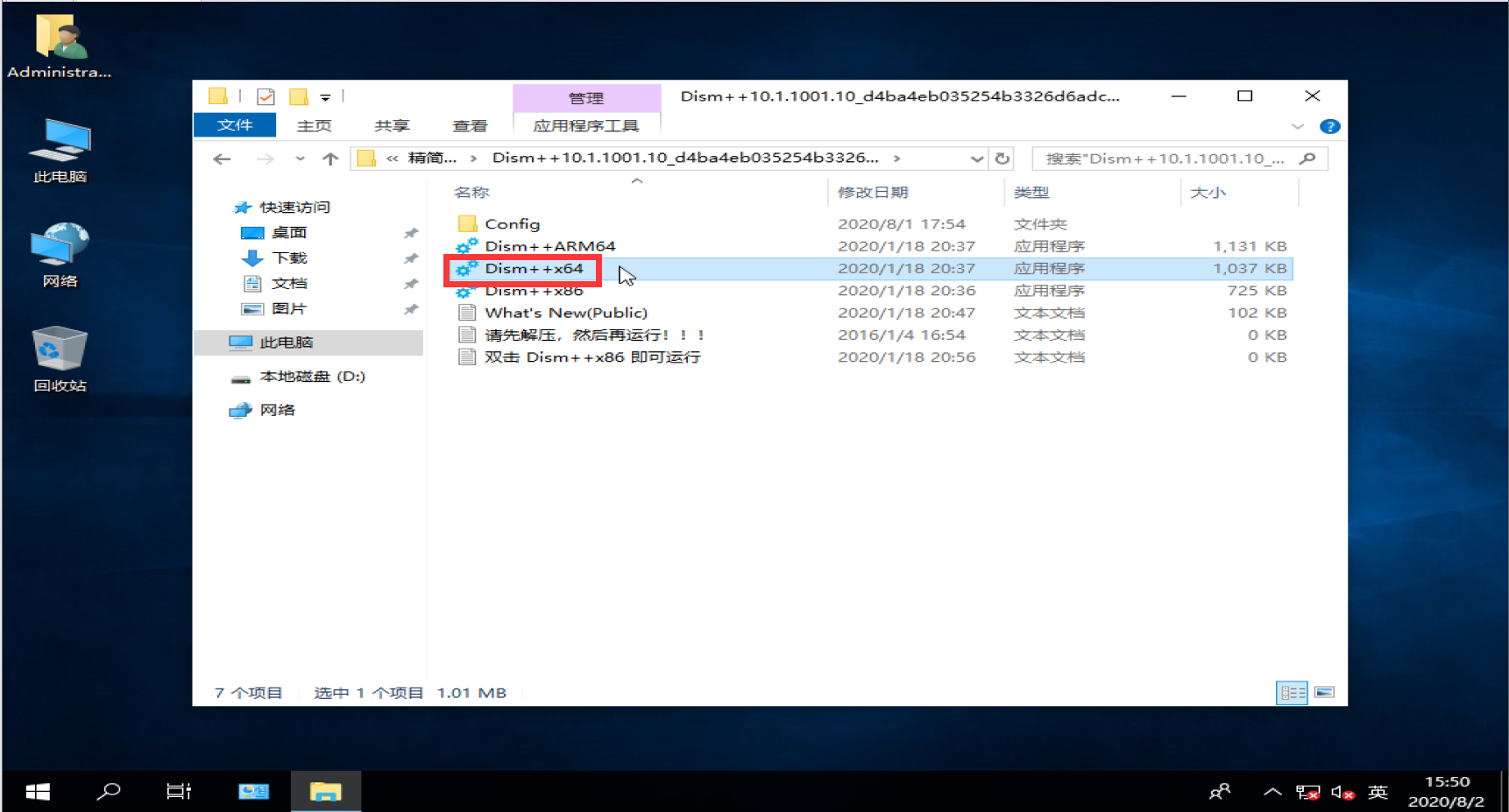Select 网络 in the navigation pane

tap(277, 410)
